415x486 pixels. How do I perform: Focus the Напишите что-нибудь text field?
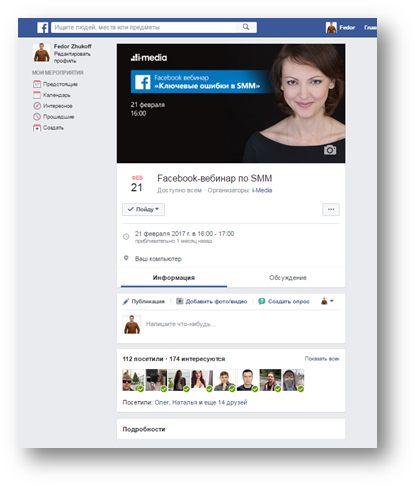click(x=181, y=324)
